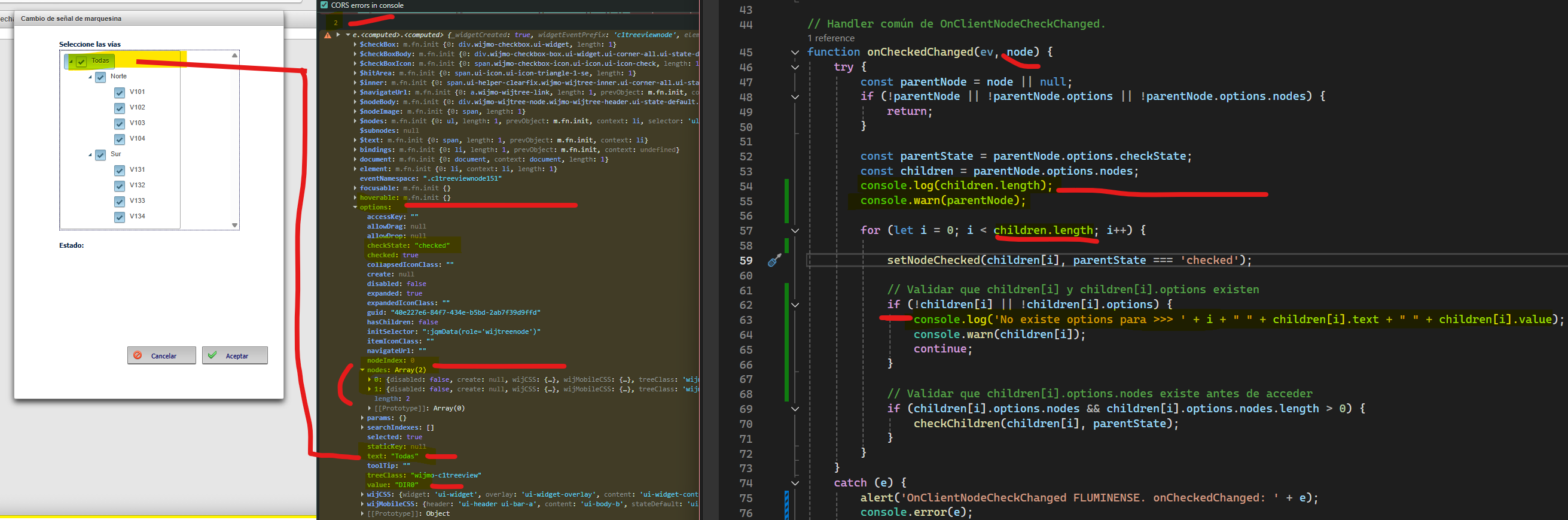Viewport: 1568px width, 520px height.
Task: Collapse the Todas tree node
Action: (x=71, y=62)
